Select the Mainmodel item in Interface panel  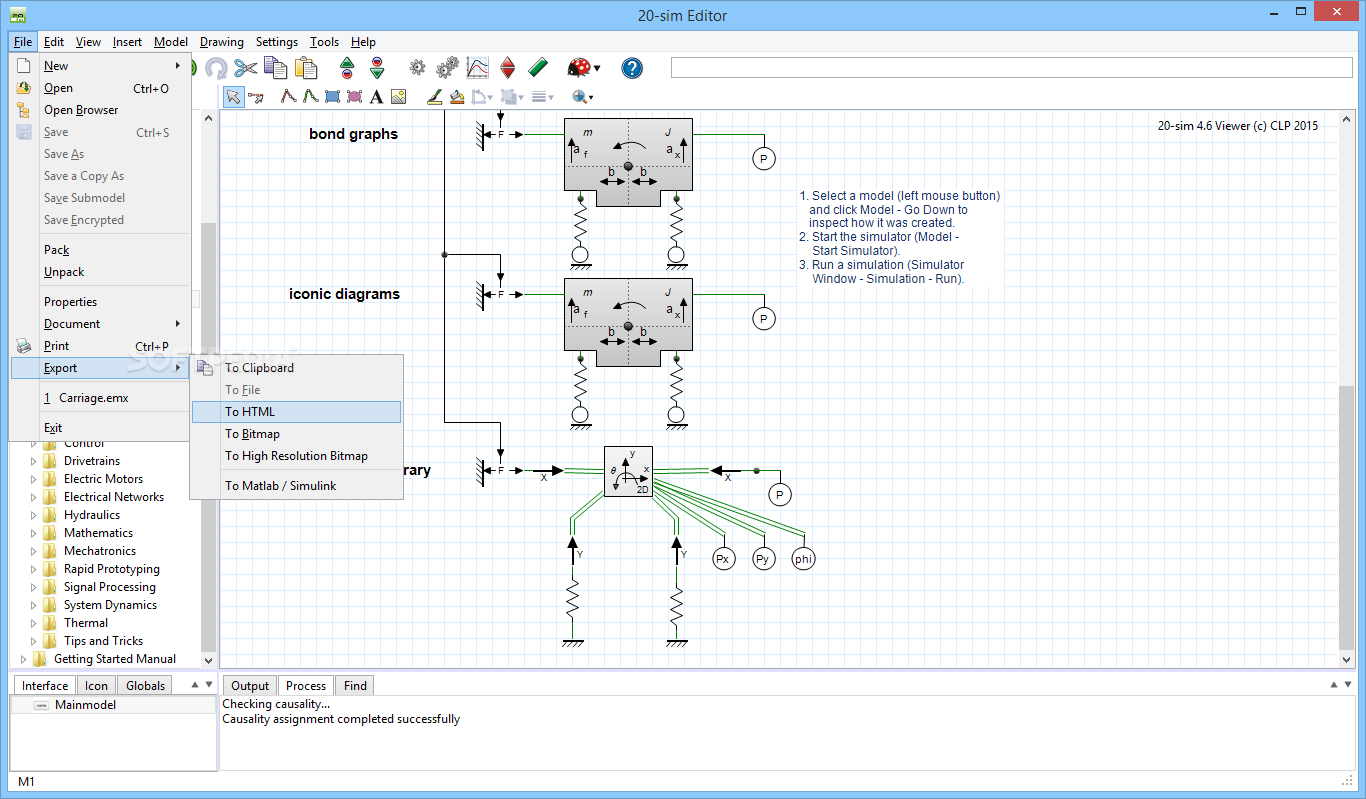(113, 705)
